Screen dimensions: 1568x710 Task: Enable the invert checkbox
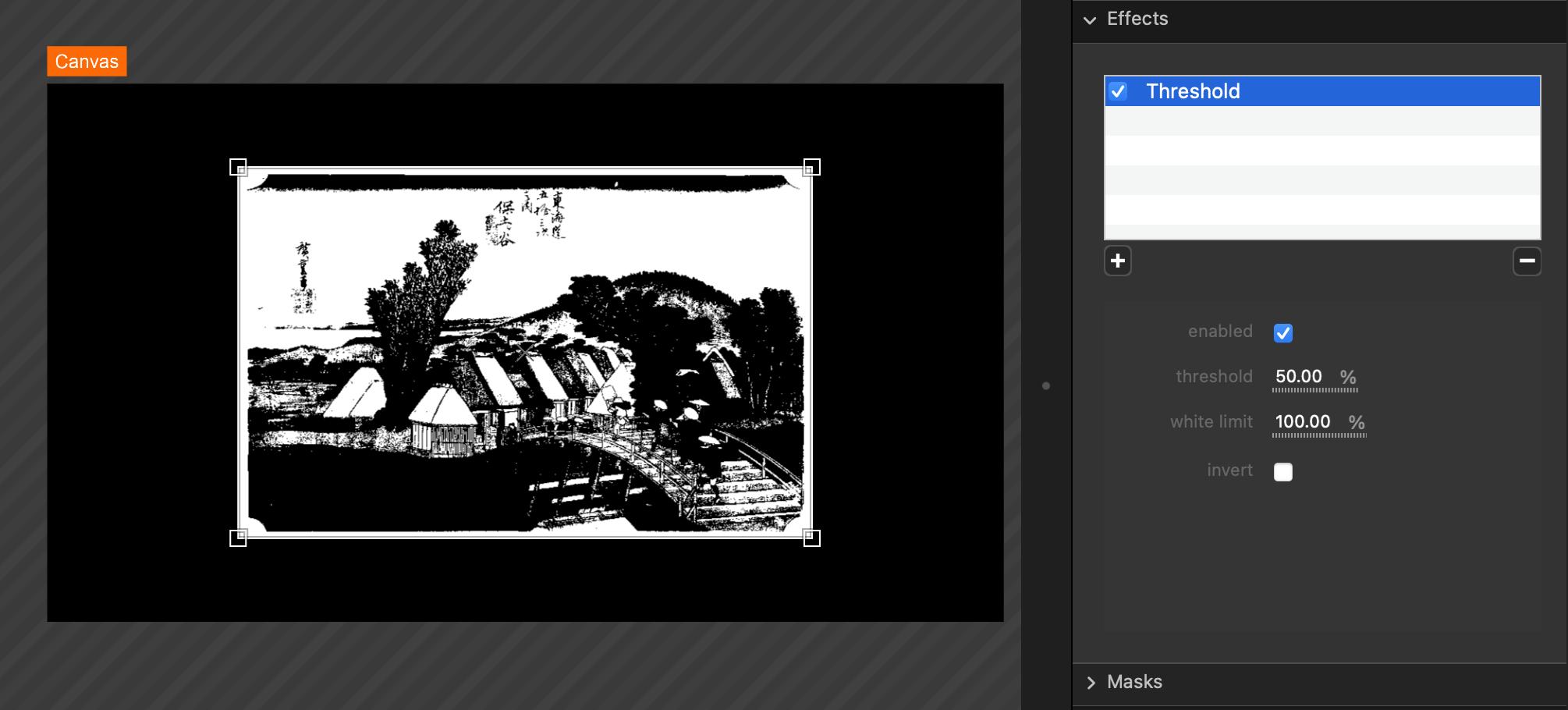tap(1282, 472)
